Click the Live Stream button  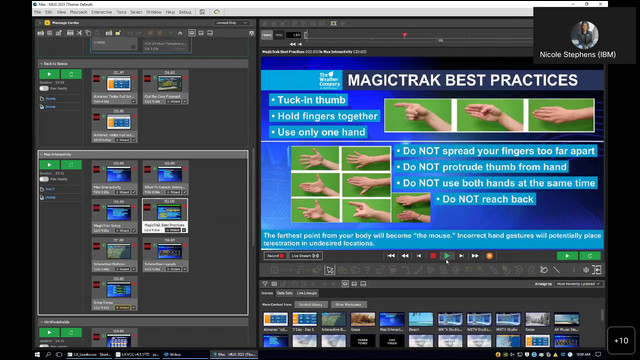(x=305, y=256)
